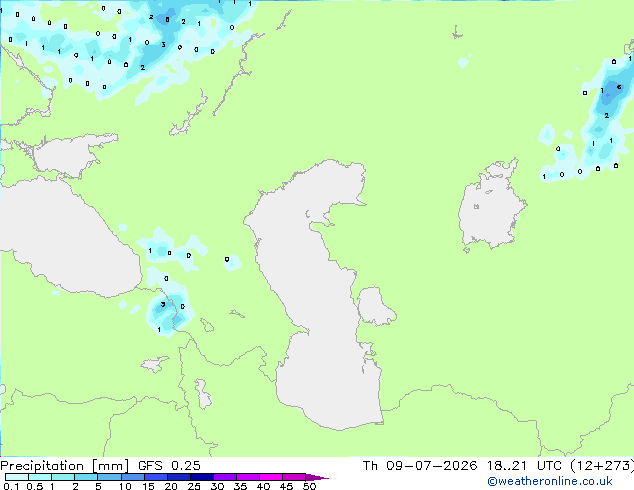Select the 40–45 mm magenta legend swatch

(271, 477)
